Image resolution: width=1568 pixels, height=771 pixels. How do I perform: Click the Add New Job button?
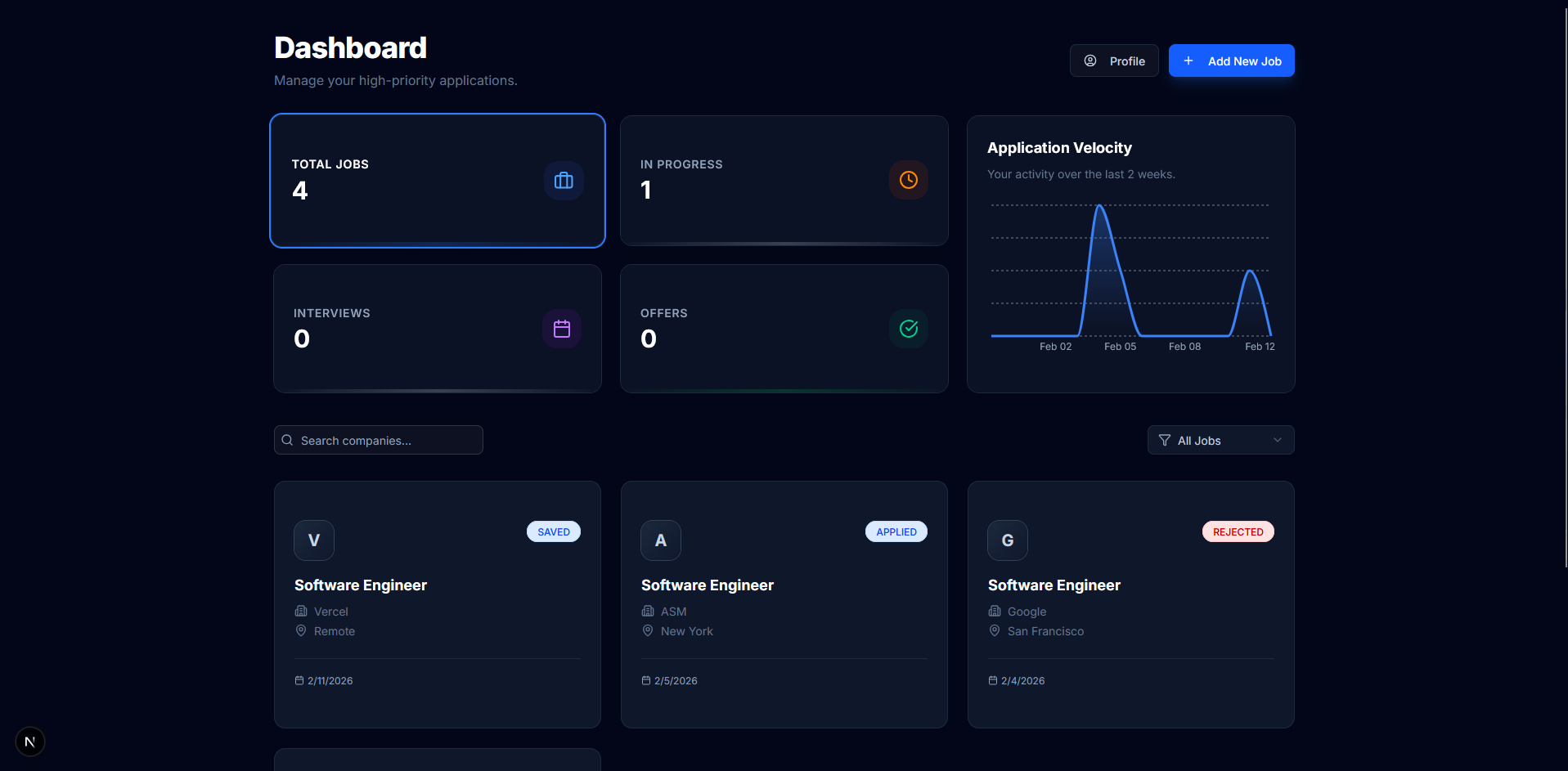1231,61
